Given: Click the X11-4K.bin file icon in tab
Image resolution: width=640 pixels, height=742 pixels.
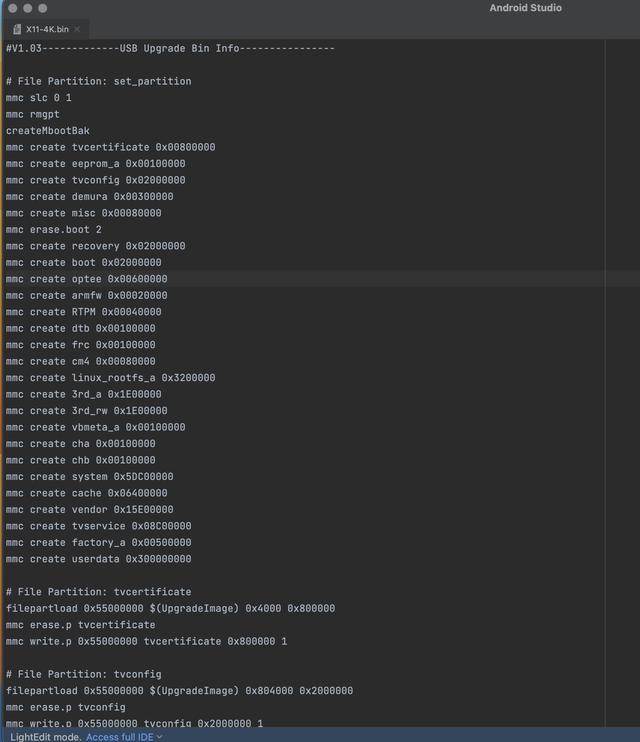Looking at the screenshot, I should pyautogui.click(x=17, y=29).
